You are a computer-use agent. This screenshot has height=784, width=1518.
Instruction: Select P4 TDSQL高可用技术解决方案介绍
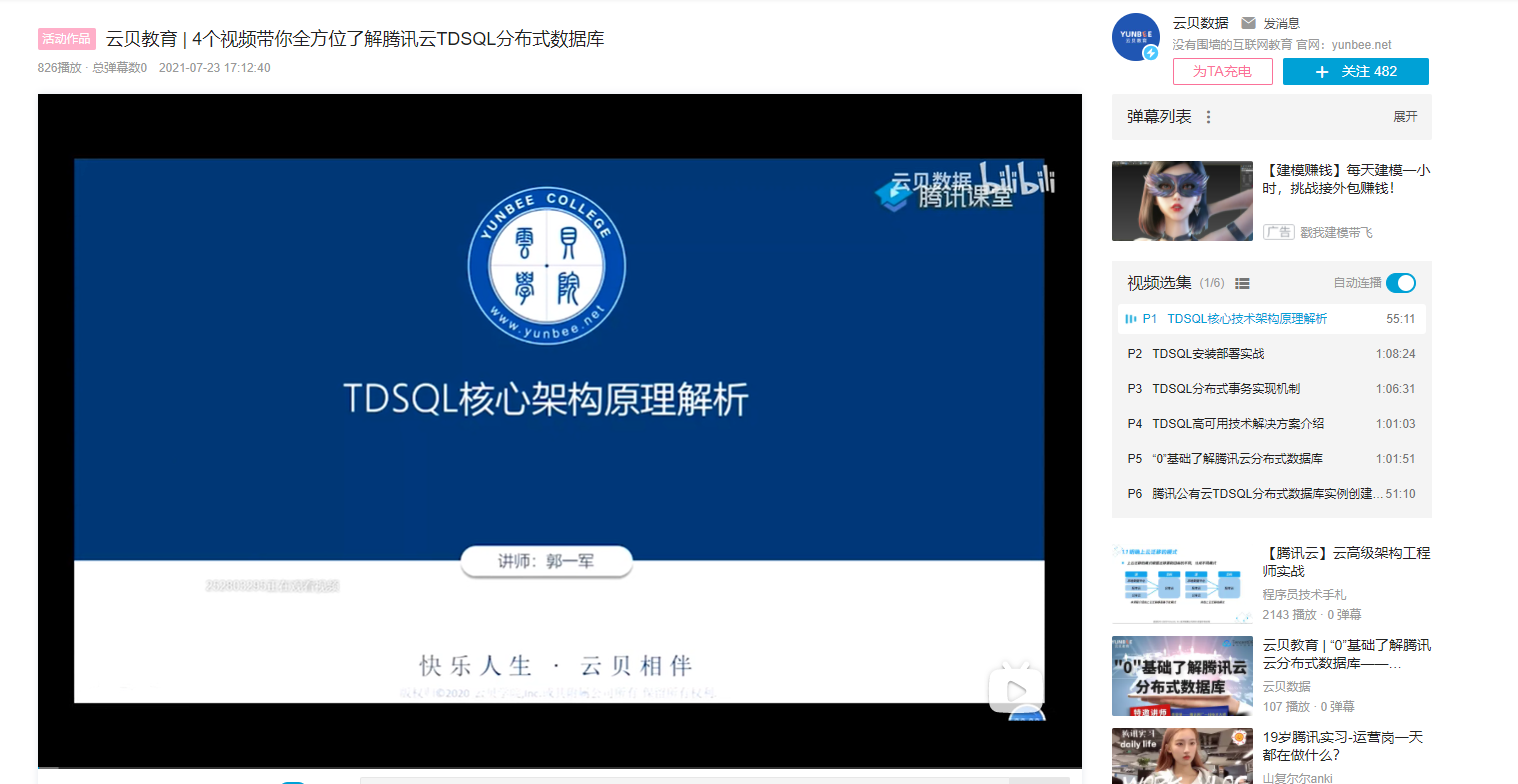pyautogui.click(x=1272, y=424)
